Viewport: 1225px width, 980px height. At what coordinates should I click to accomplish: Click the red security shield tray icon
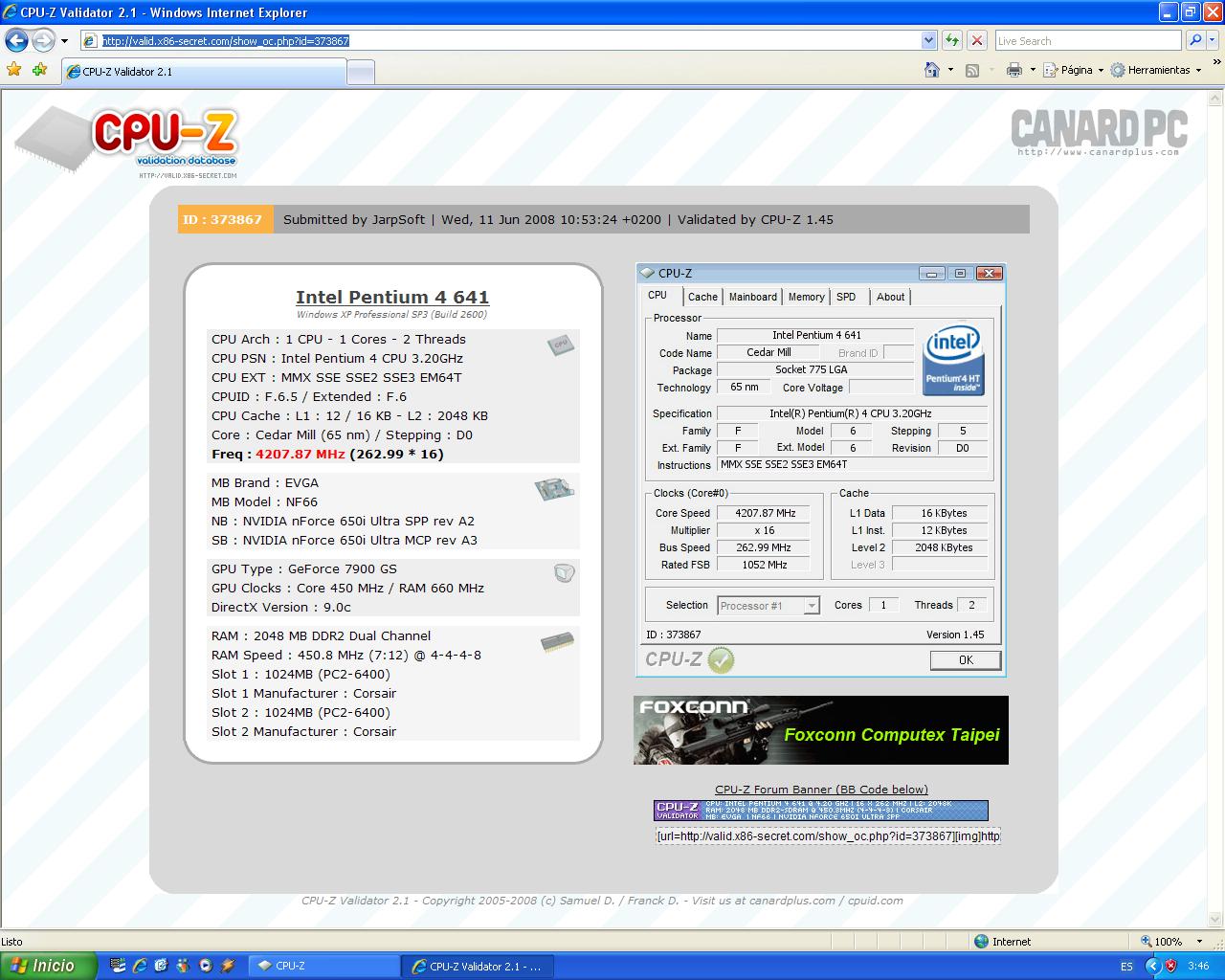point(1170,967)
